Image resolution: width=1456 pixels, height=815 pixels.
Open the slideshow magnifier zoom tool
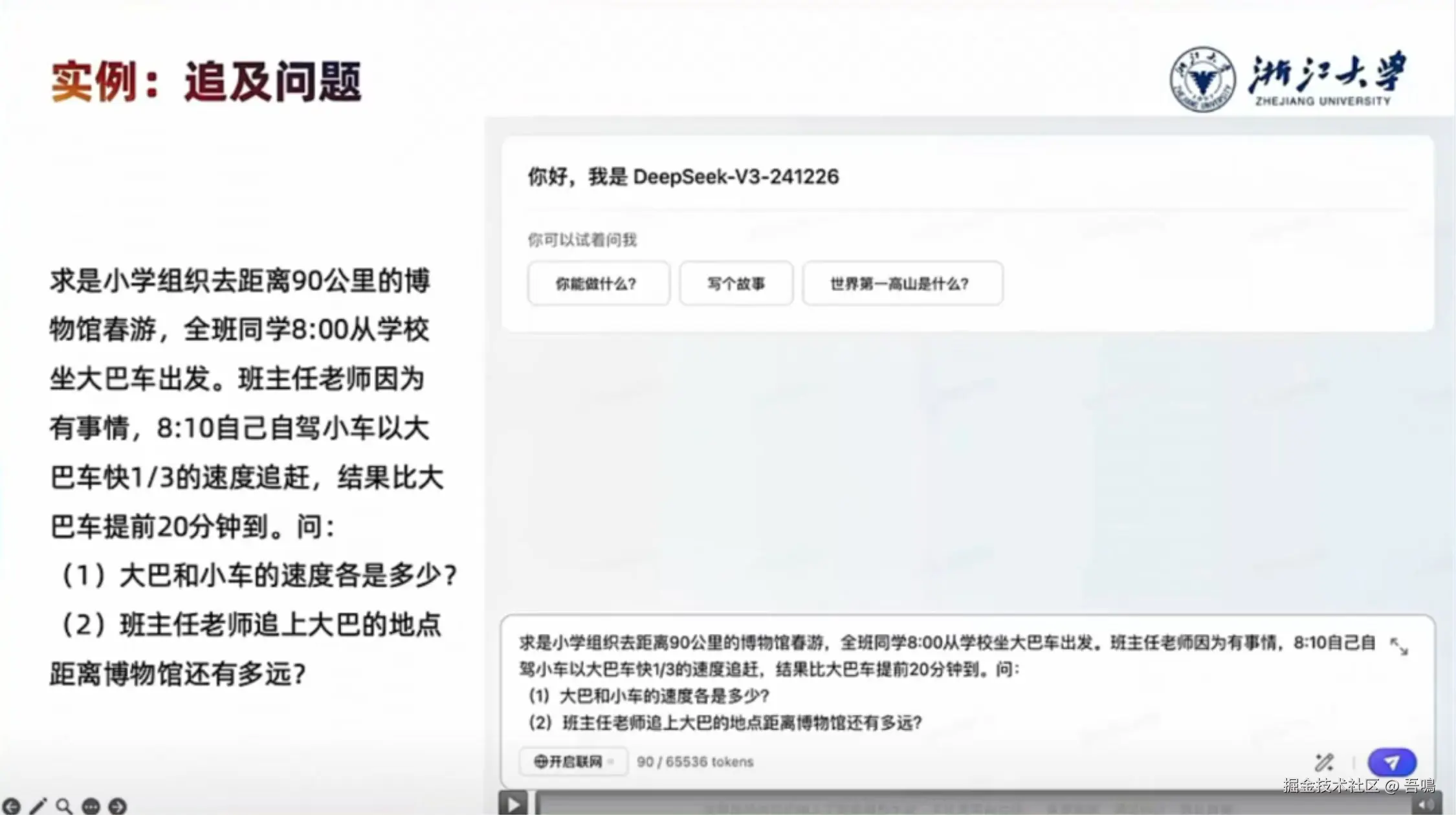tap(63, 806)
